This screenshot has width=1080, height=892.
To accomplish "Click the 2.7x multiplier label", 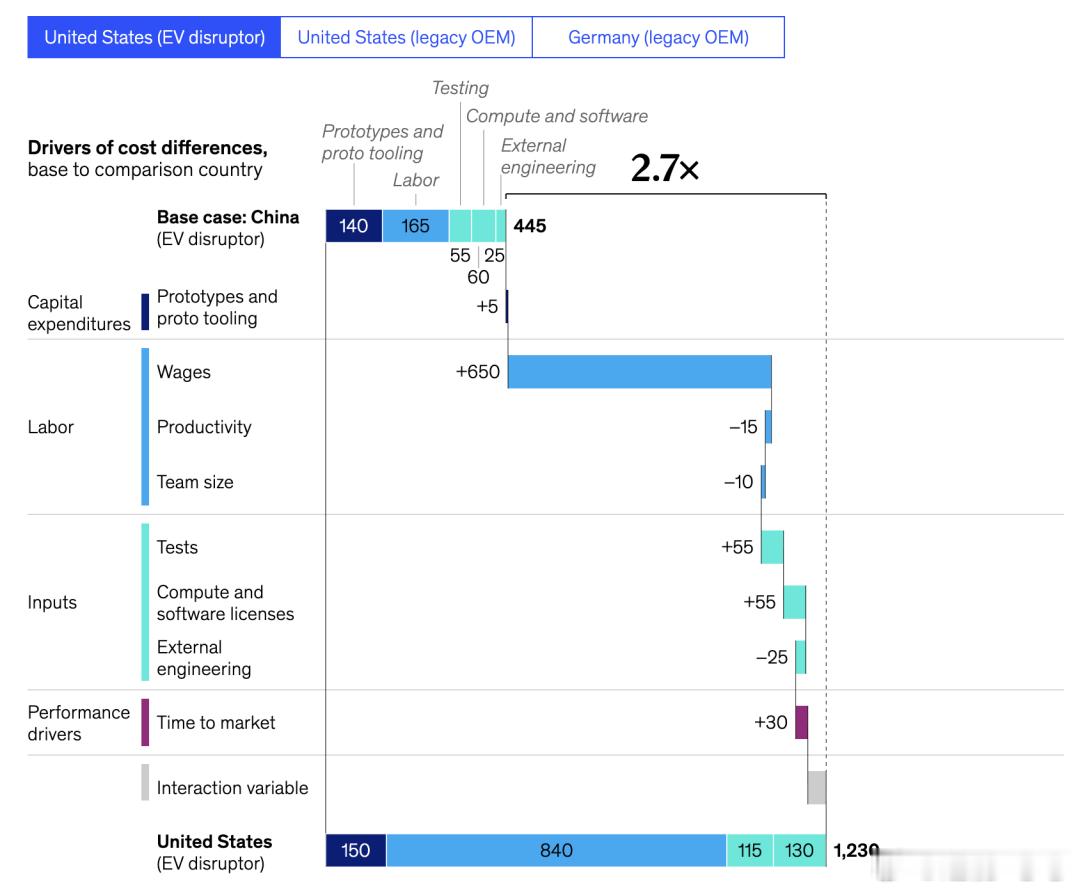I will [665, 167].
